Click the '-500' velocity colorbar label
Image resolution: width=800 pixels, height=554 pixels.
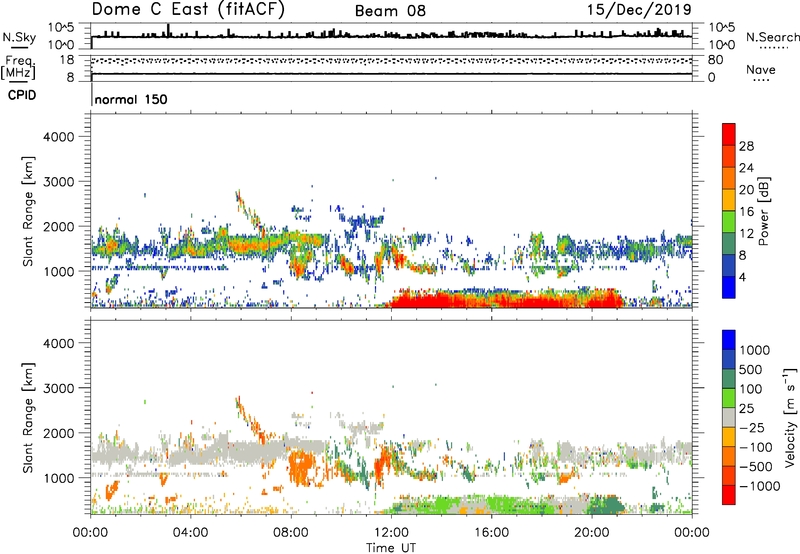[x=755, y=467]
